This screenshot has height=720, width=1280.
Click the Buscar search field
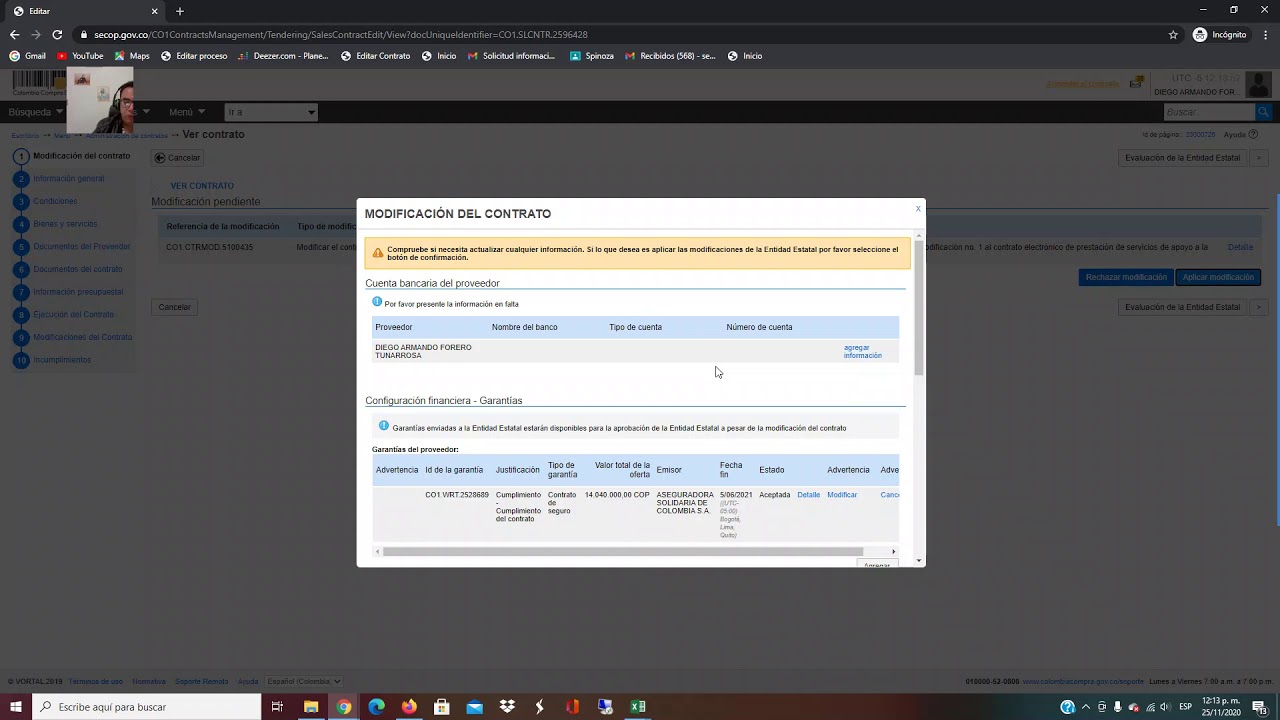[1208, 112]
